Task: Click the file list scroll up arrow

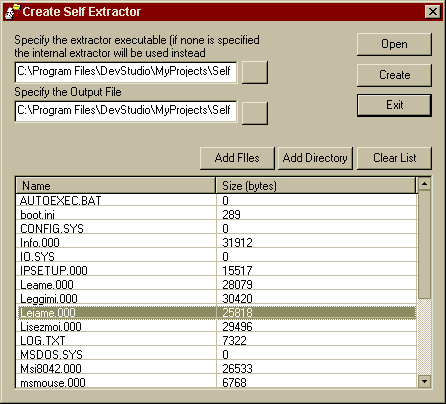Action: coord(424,183)
